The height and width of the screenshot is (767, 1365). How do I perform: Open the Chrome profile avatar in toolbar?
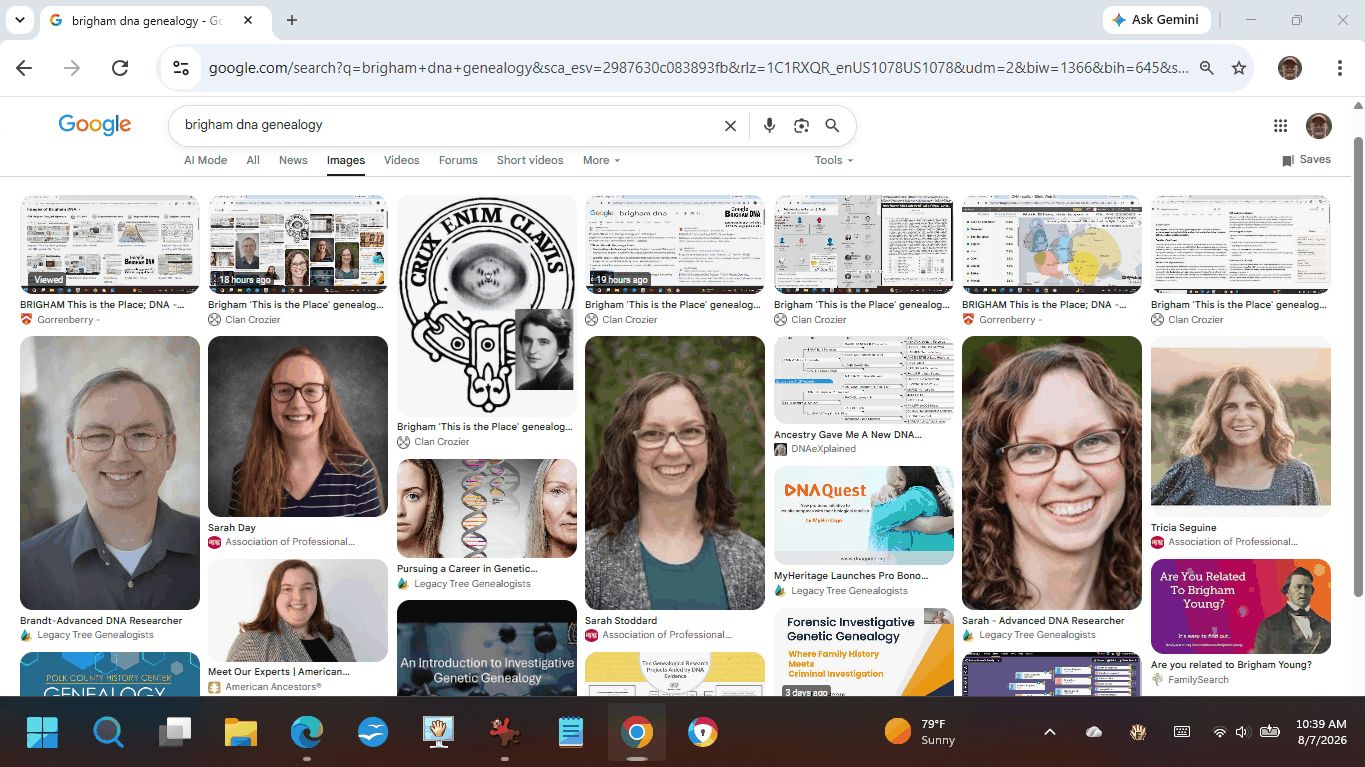(1290, 68)
